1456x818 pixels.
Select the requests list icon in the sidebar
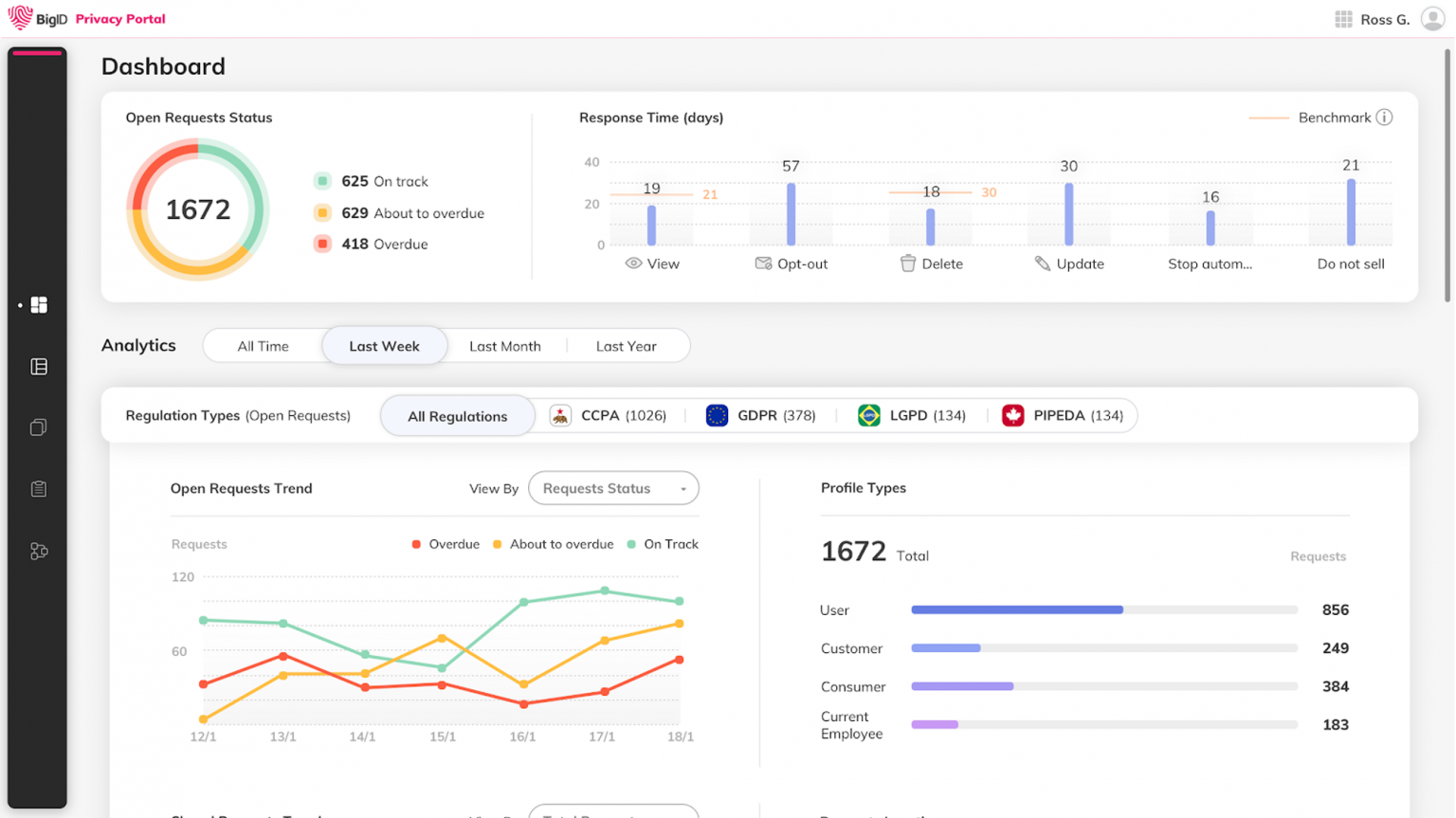(x=38, y=366)
